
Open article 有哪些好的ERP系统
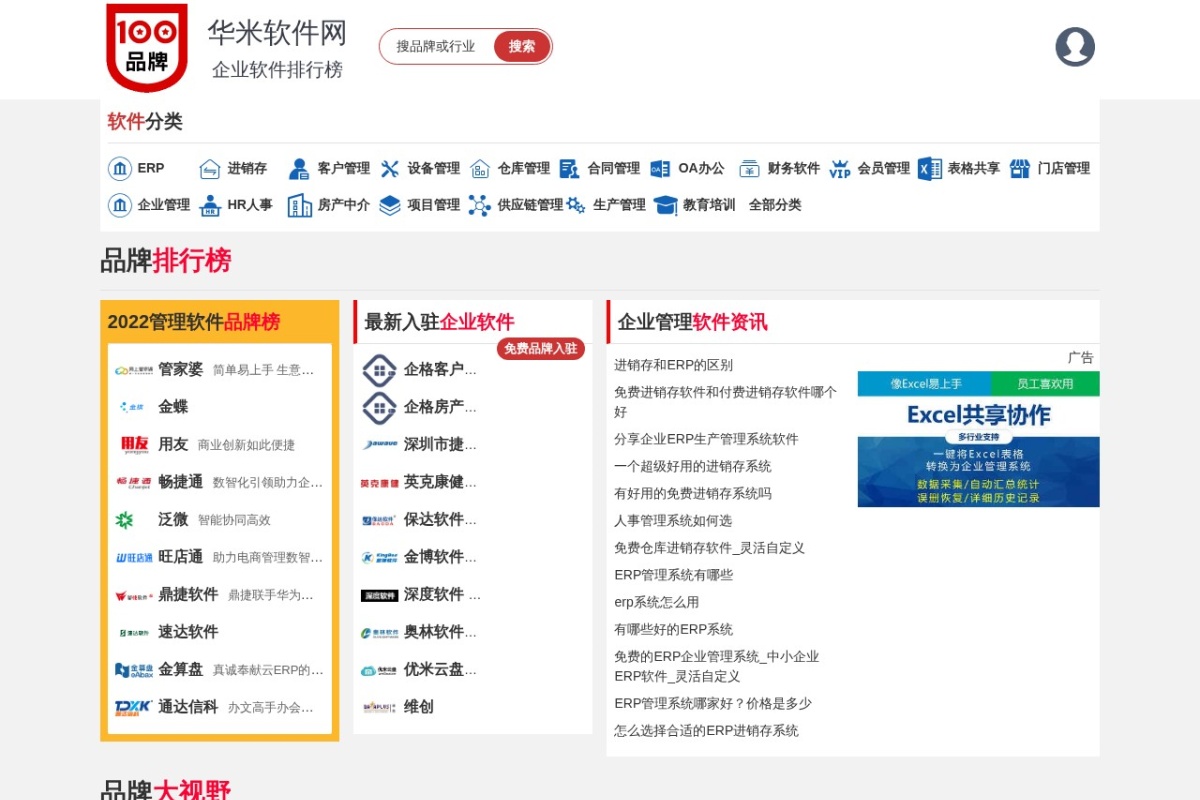[x=673, y=629]
